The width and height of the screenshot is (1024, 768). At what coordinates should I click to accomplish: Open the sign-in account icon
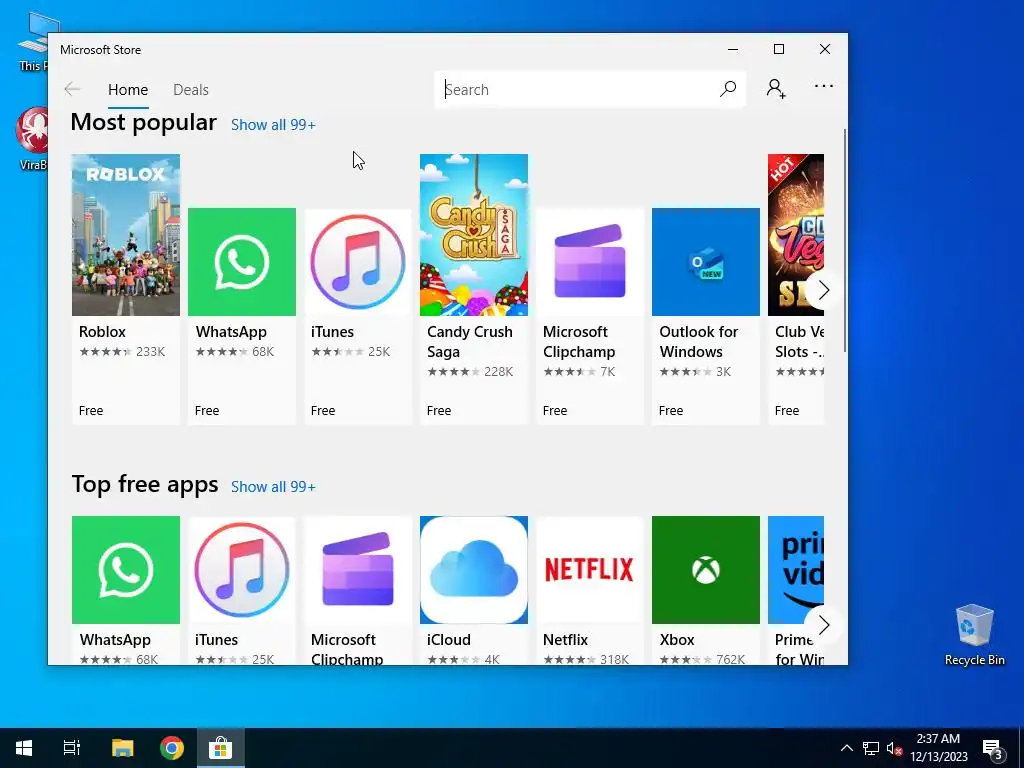point(776,88)
